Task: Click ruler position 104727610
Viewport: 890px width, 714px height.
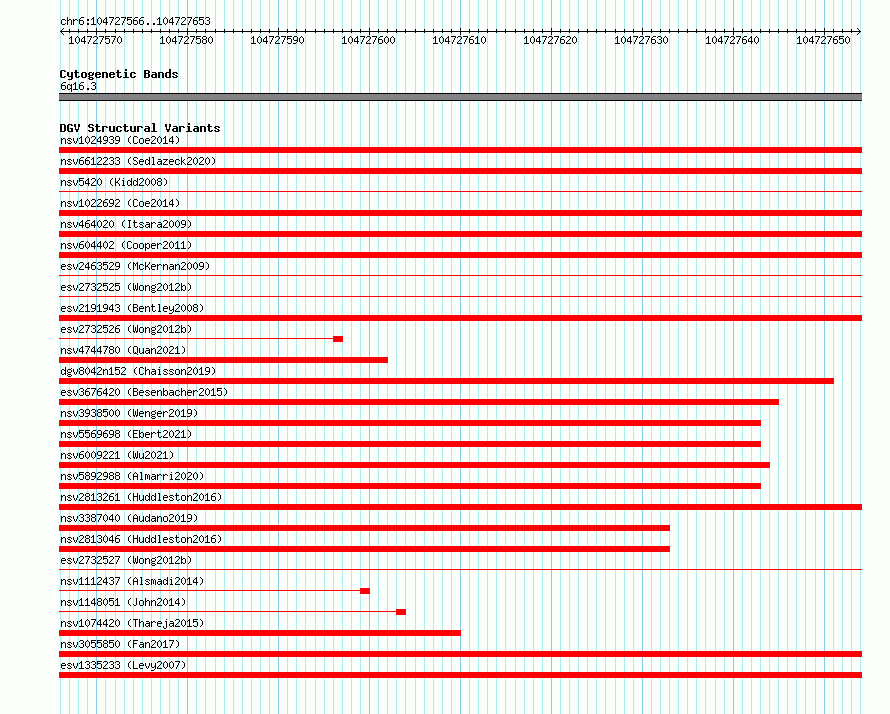Action: (x=459, y=40)
